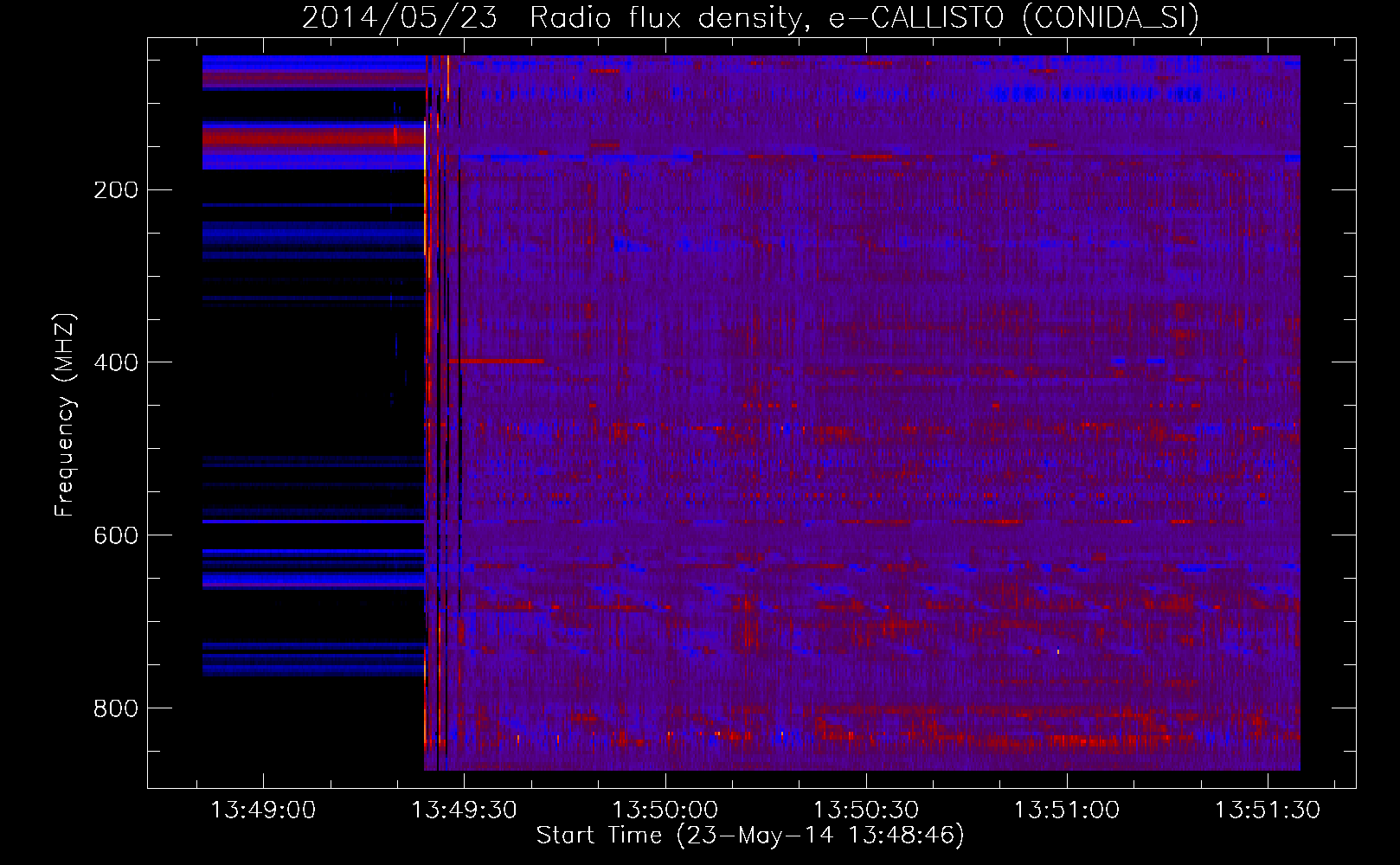Click the 13:51:00 time tick label
1400x865 pixels.
point(1067,811)
